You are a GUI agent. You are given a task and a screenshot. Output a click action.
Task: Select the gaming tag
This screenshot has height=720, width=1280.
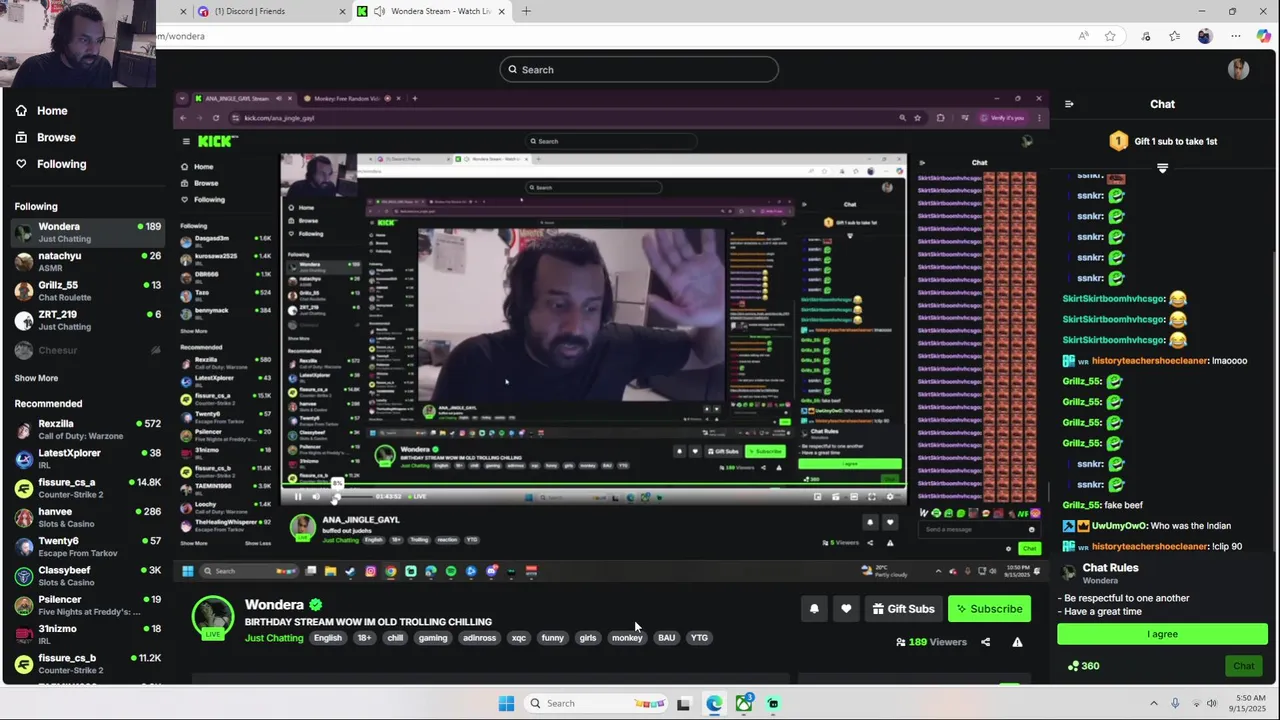tap(433, 638)
